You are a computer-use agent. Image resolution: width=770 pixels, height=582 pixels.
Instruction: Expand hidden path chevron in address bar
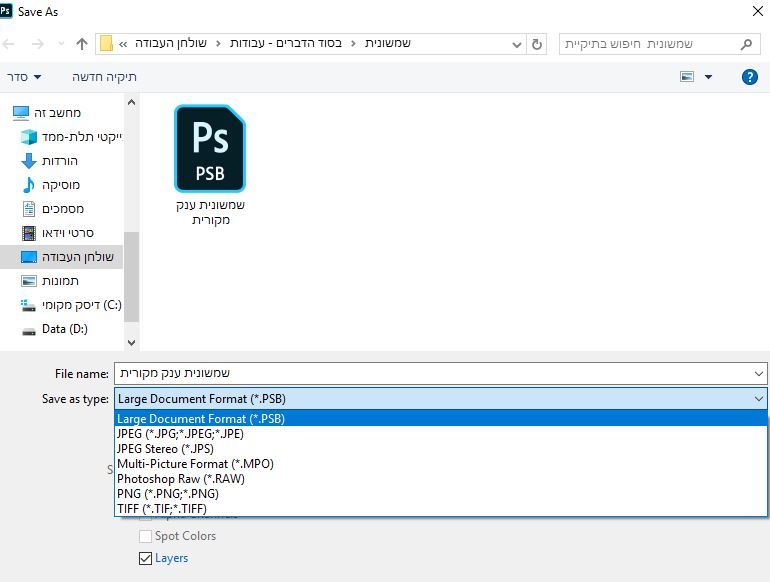123,44
